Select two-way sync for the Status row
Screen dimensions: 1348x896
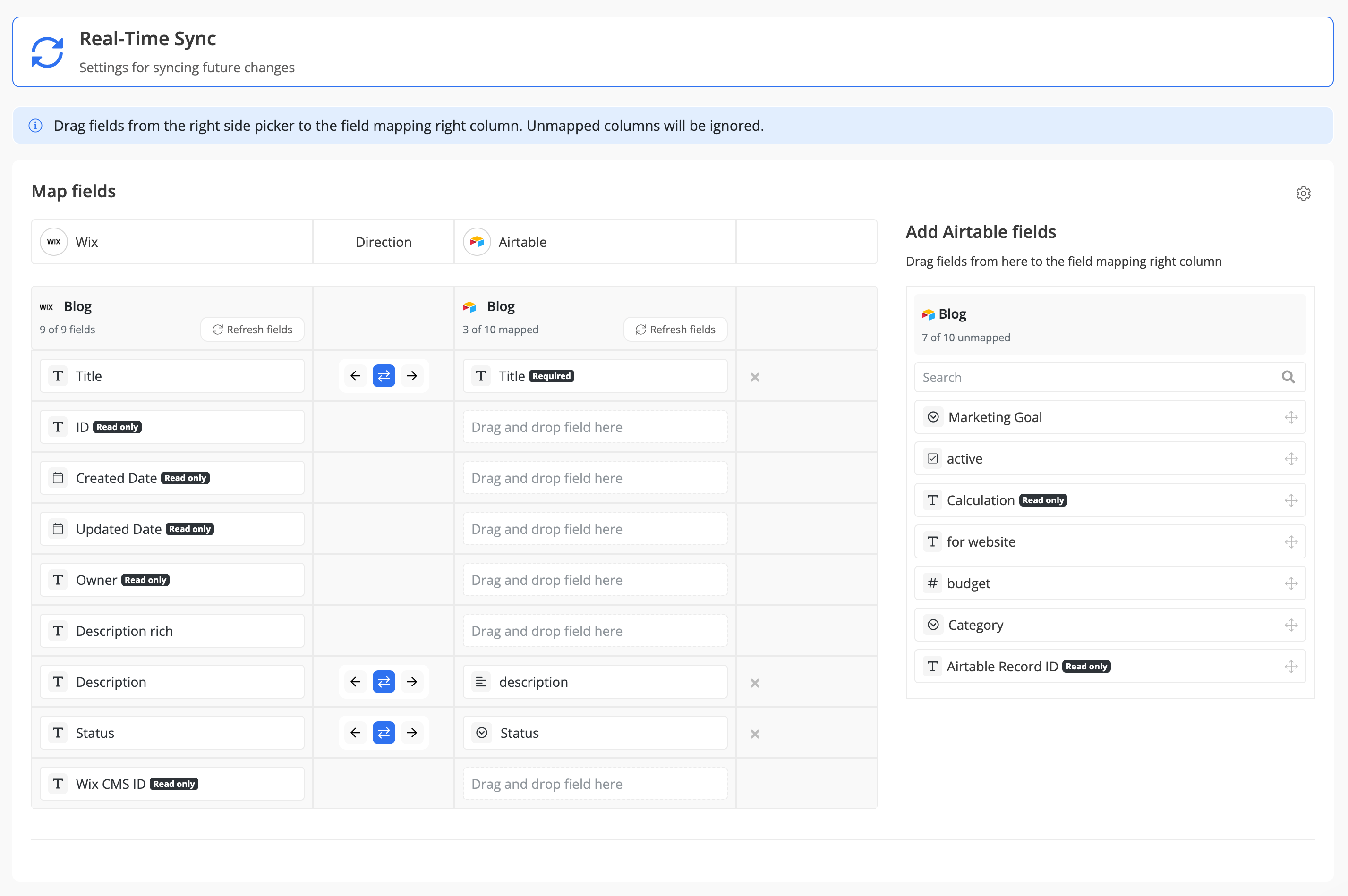click(x=384, y=733)
